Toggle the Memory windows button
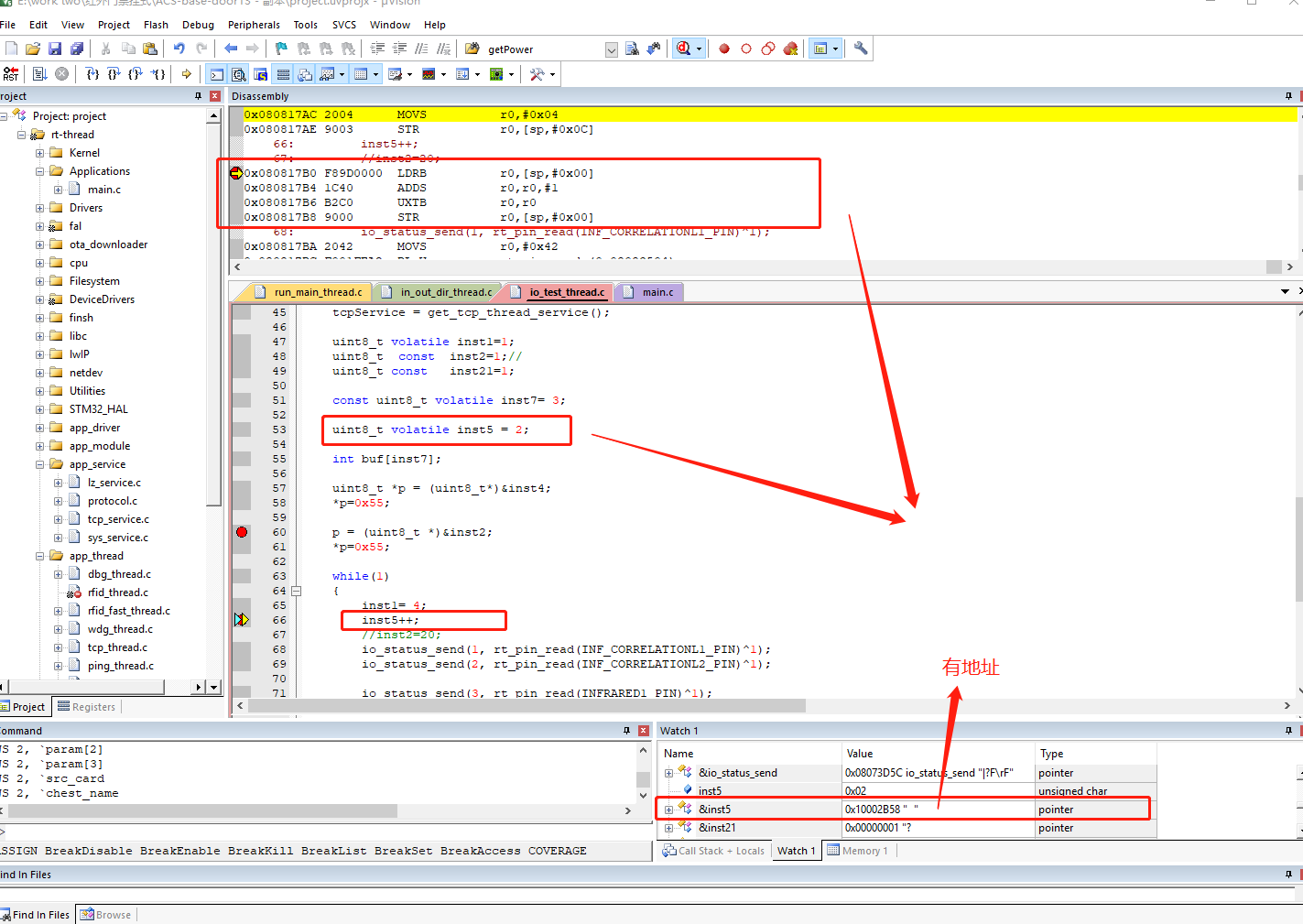 (361, 74)
